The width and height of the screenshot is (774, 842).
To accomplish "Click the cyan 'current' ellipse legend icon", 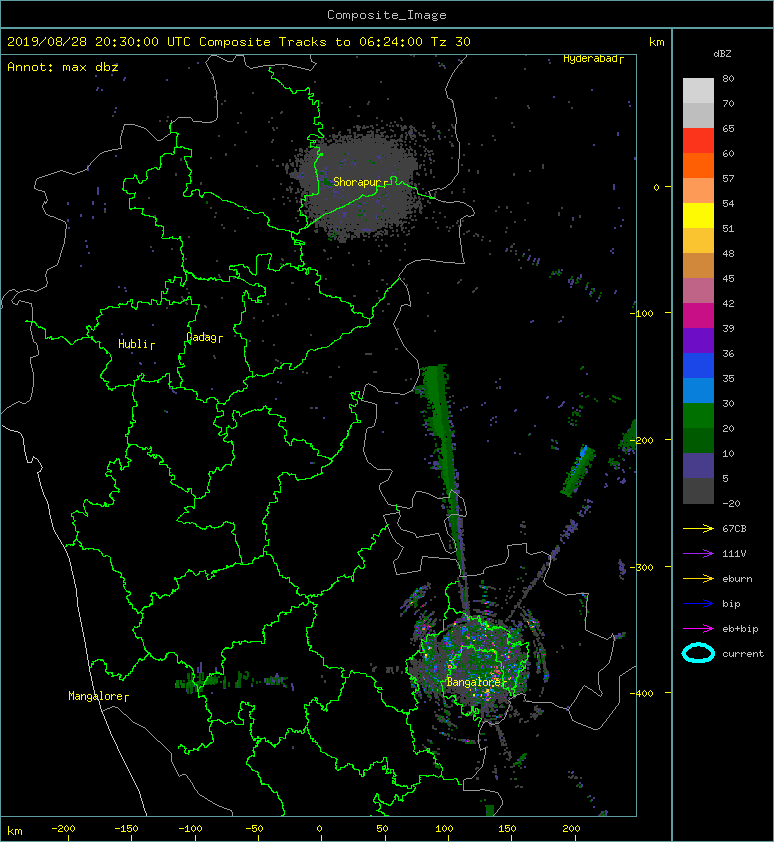I will pyautogui.click(x=698, y=653).
